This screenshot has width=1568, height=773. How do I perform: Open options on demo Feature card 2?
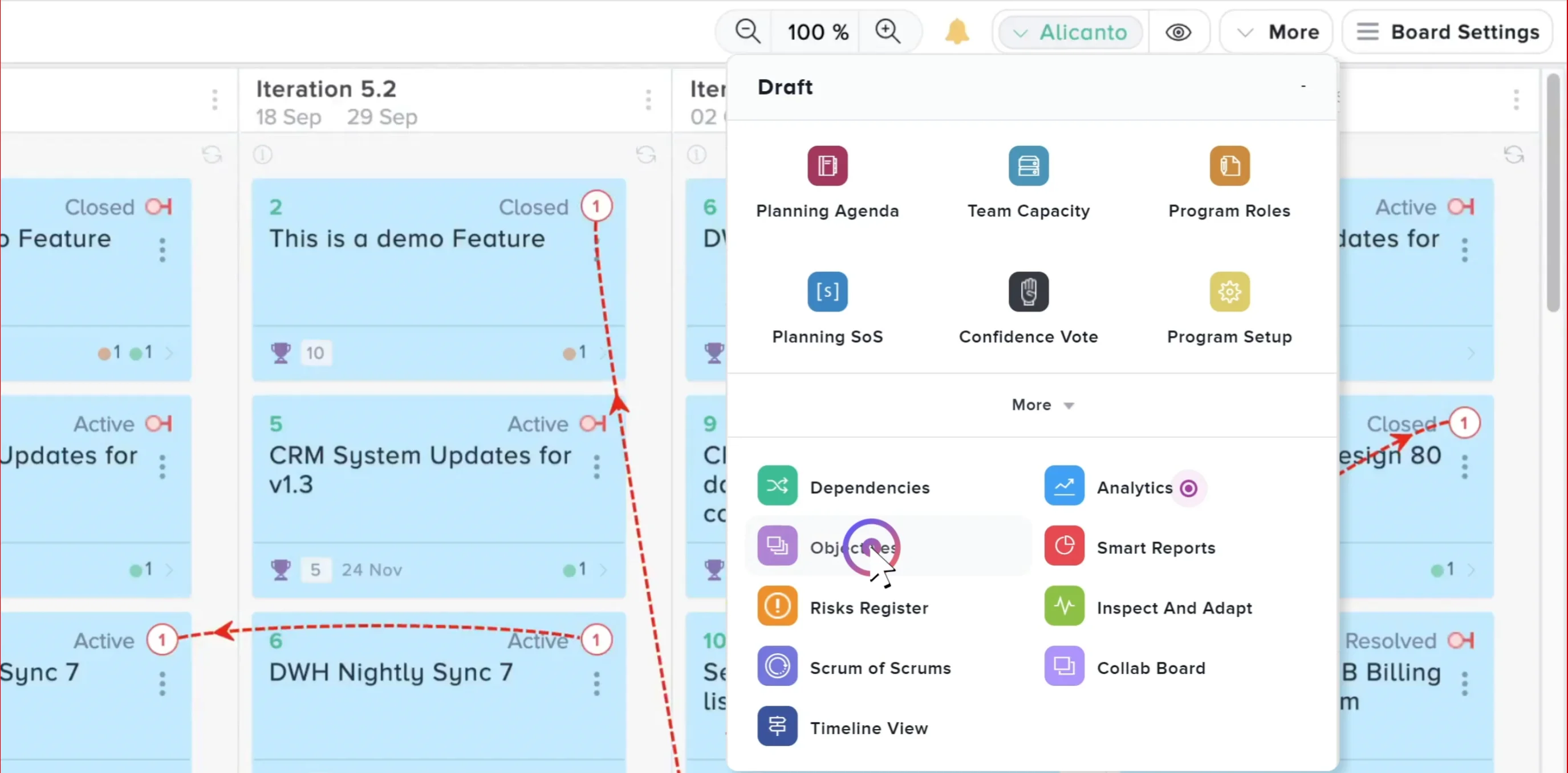[x=596, y=250]
